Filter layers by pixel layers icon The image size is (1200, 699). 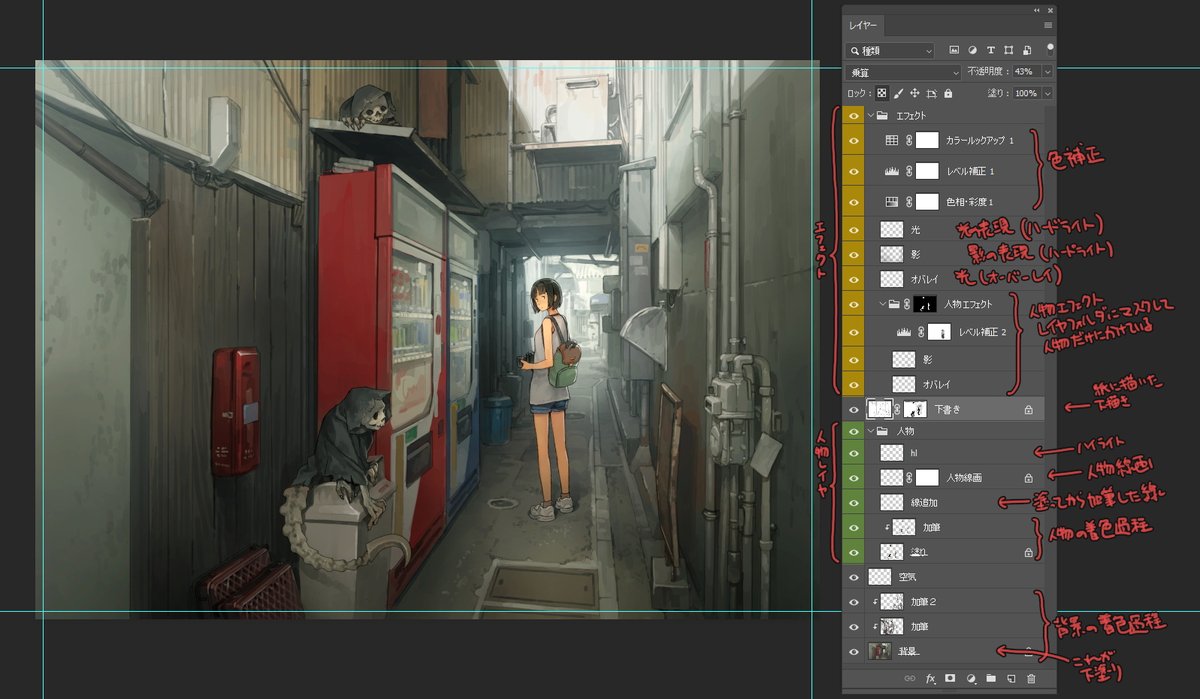(954, 50)
